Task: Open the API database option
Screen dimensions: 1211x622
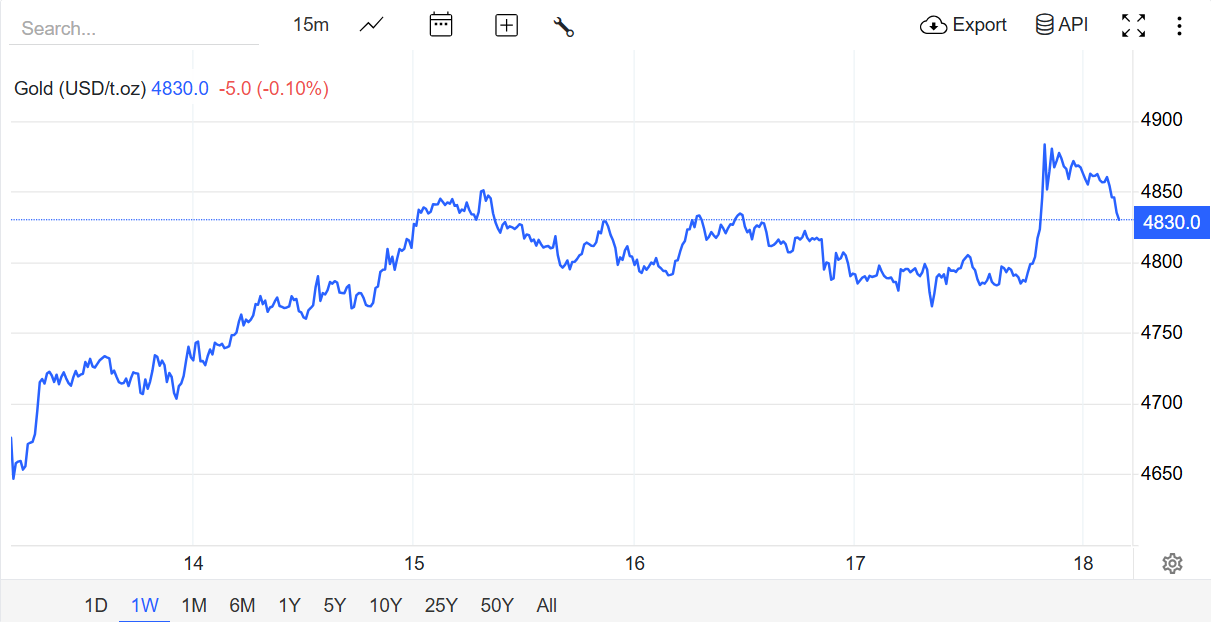Action: (x=1062, y=25)
